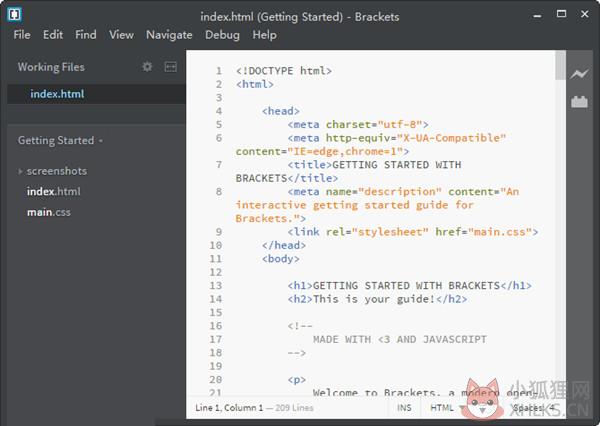The width and height of the screenshot is (600, 426).
Task: Click line number 5 in gutter
Action: (x=219, y=124)
